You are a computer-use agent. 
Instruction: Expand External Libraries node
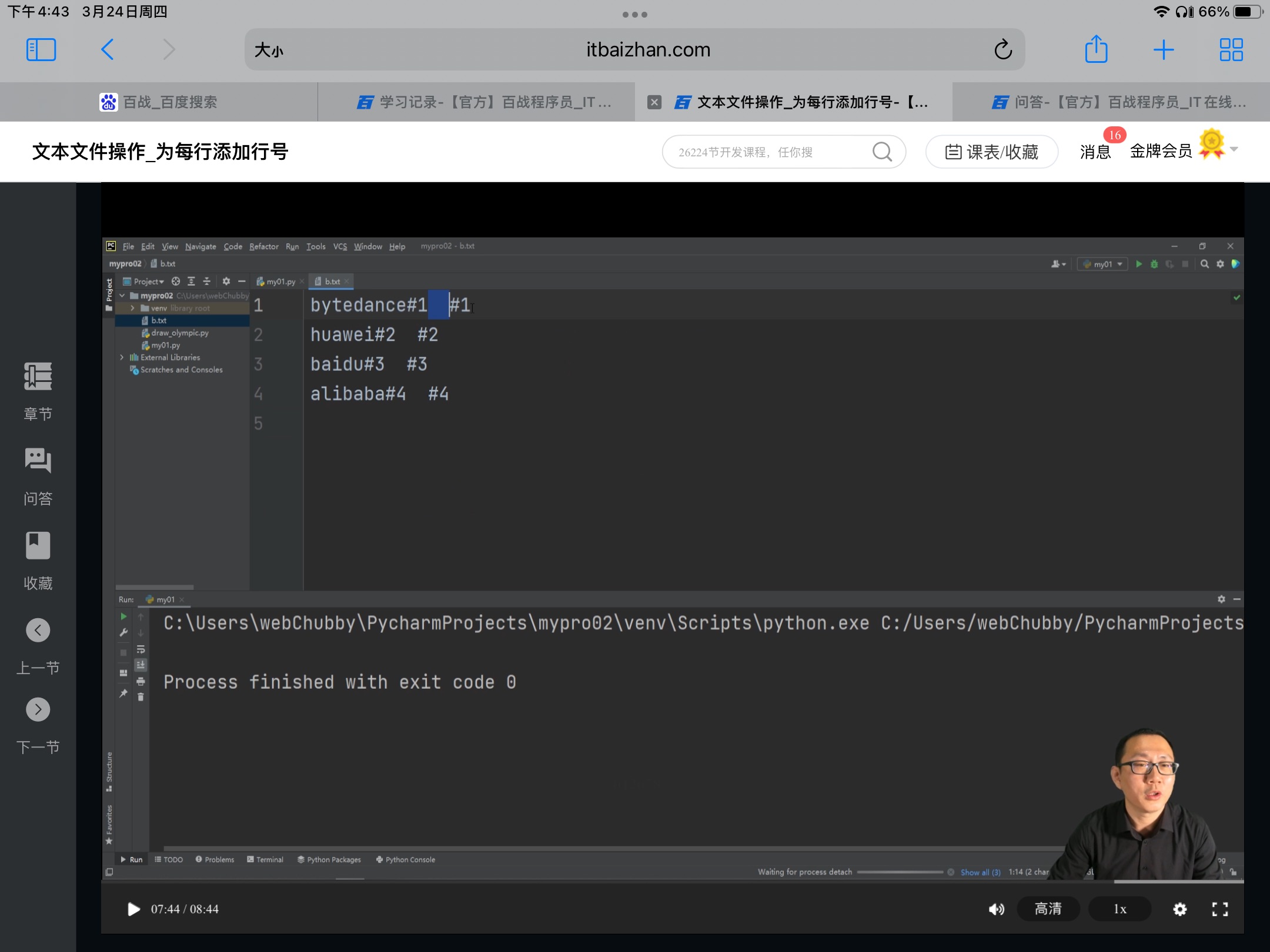coord(122,357)
